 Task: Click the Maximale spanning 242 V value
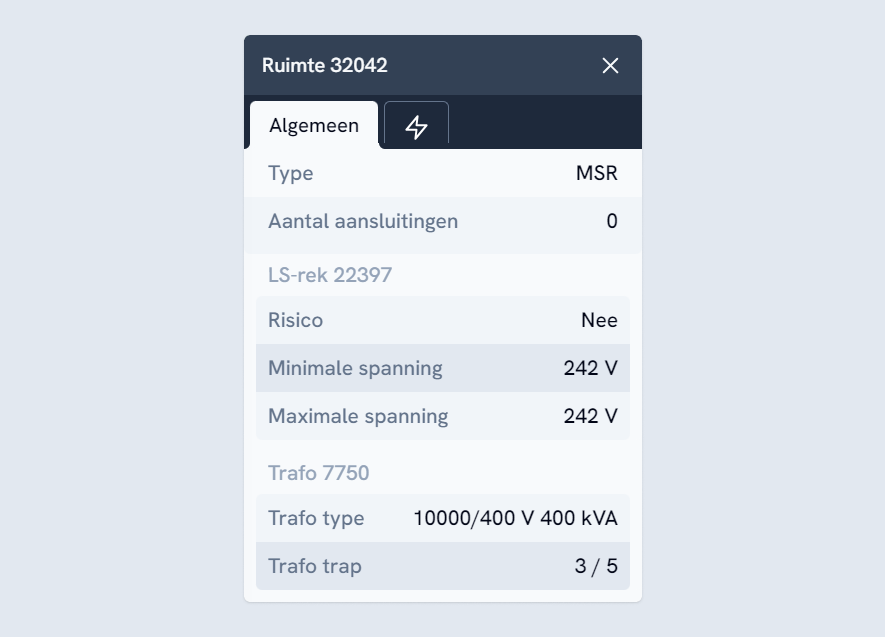[590, 416]
